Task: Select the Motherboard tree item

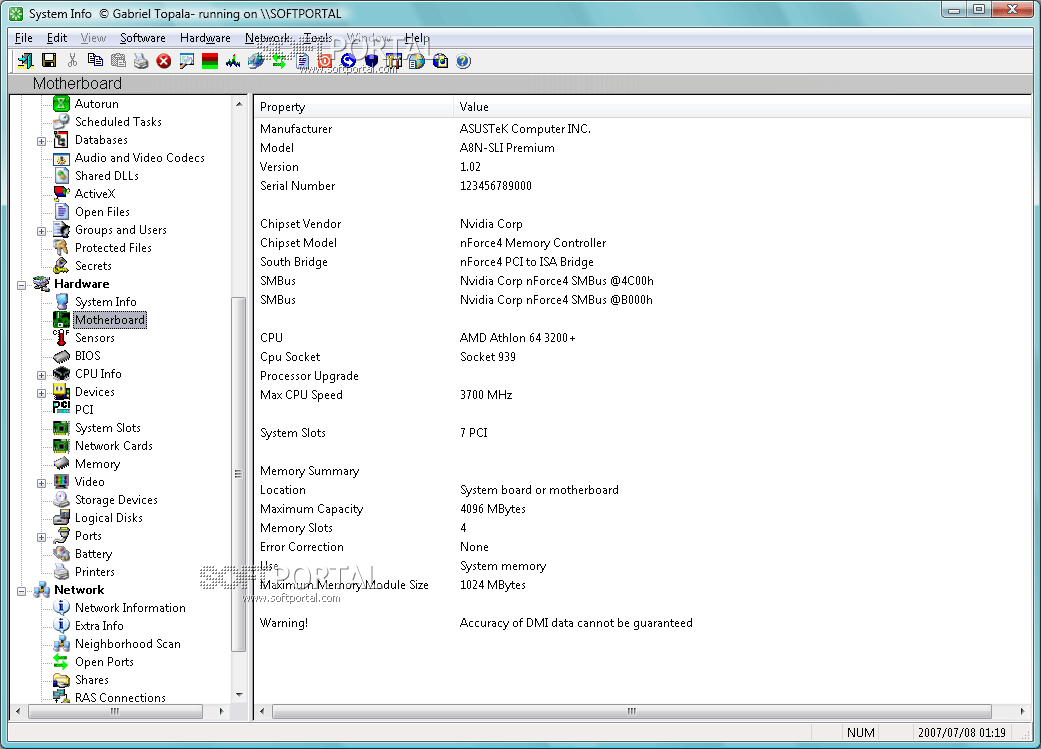Action: (x=110, y=320)
